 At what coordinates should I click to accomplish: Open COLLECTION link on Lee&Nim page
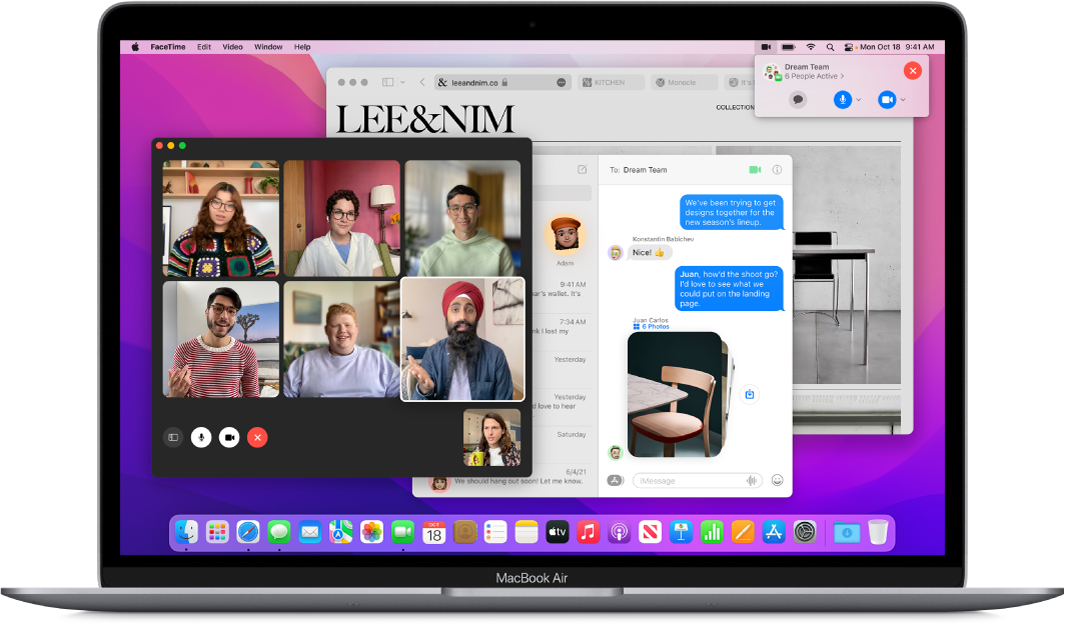pos(735,108)
